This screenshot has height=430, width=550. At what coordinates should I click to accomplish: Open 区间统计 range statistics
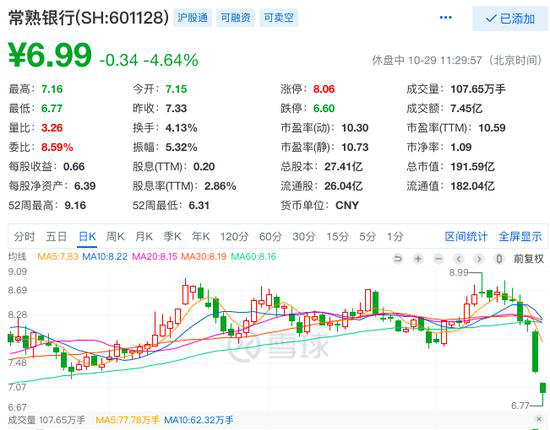pos(466,236)
